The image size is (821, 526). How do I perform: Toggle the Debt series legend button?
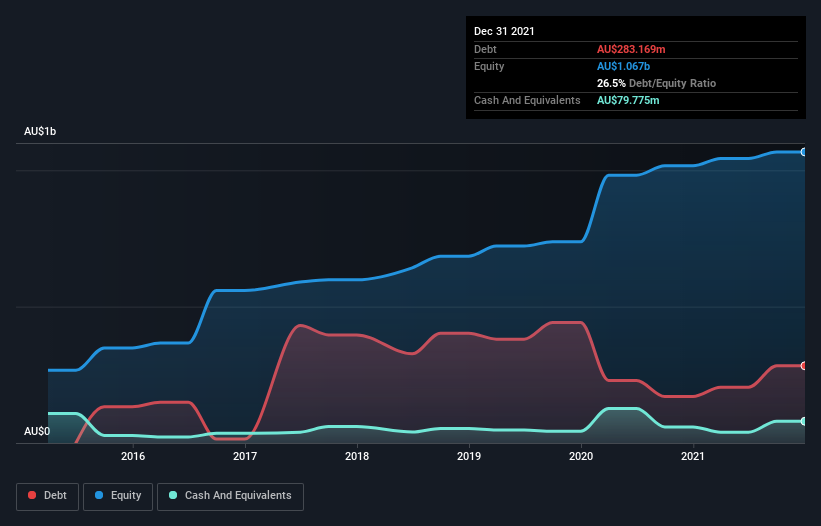(48, 496)
